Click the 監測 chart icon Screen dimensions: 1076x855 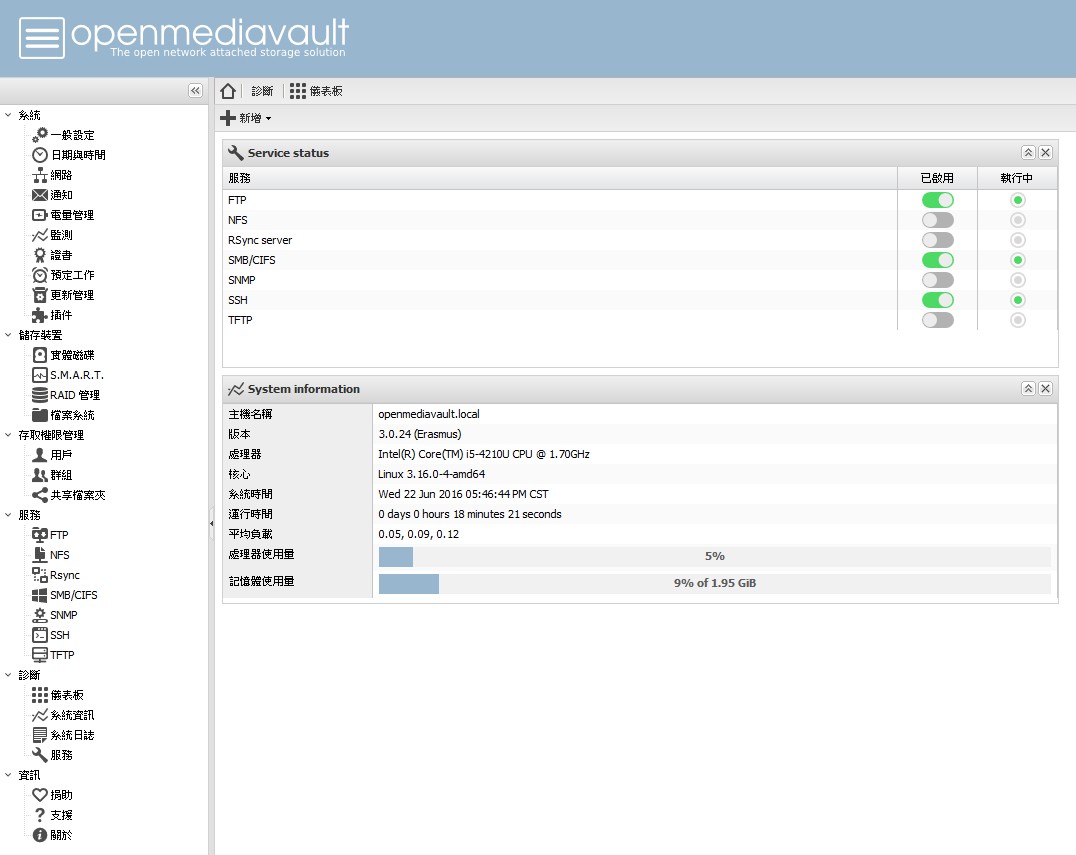click(40, 235)
